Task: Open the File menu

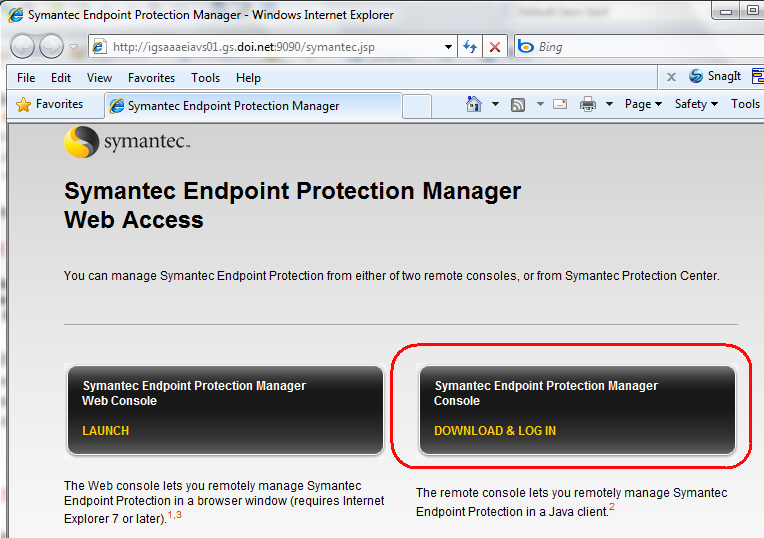Action: pos(26,78)
